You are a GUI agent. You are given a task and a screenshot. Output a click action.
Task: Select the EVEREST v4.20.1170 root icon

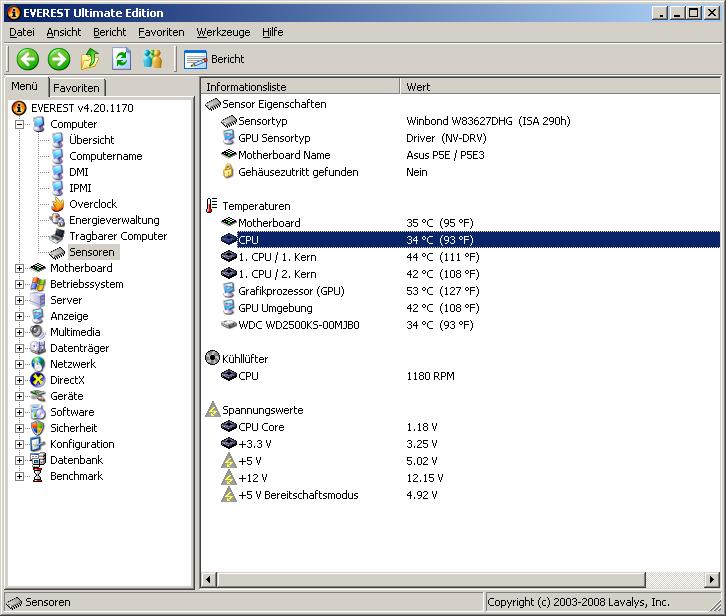point(19,108)
